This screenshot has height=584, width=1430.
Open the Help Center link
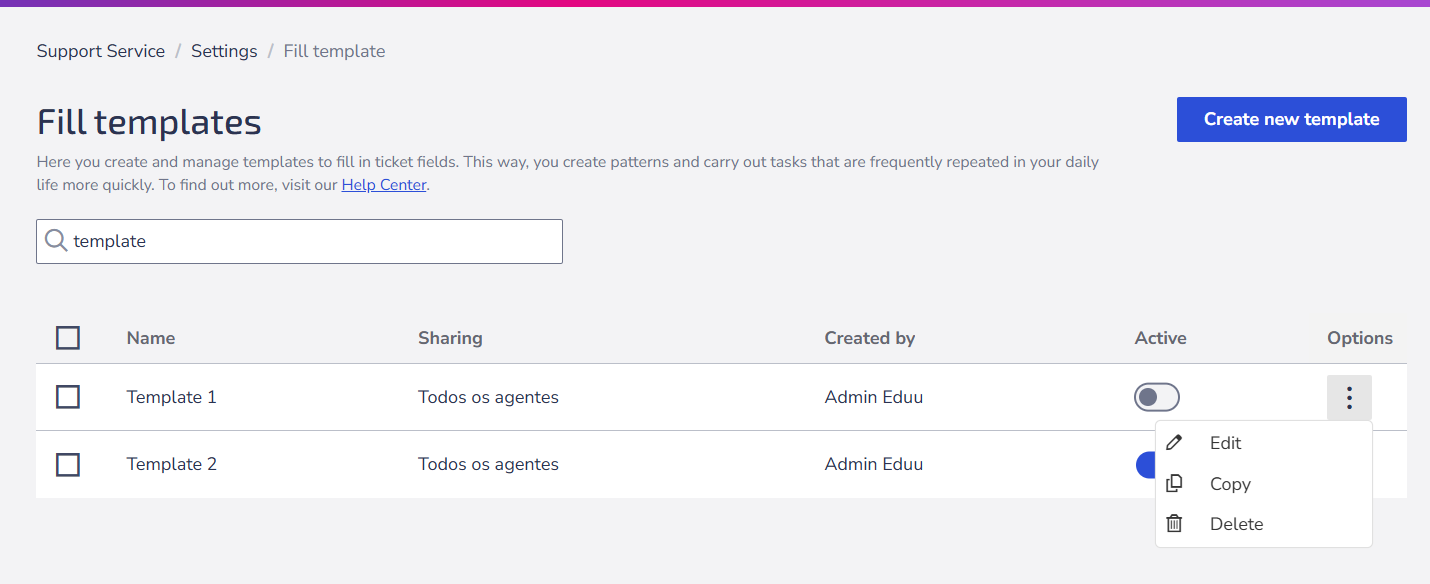[x=384, y=185]
